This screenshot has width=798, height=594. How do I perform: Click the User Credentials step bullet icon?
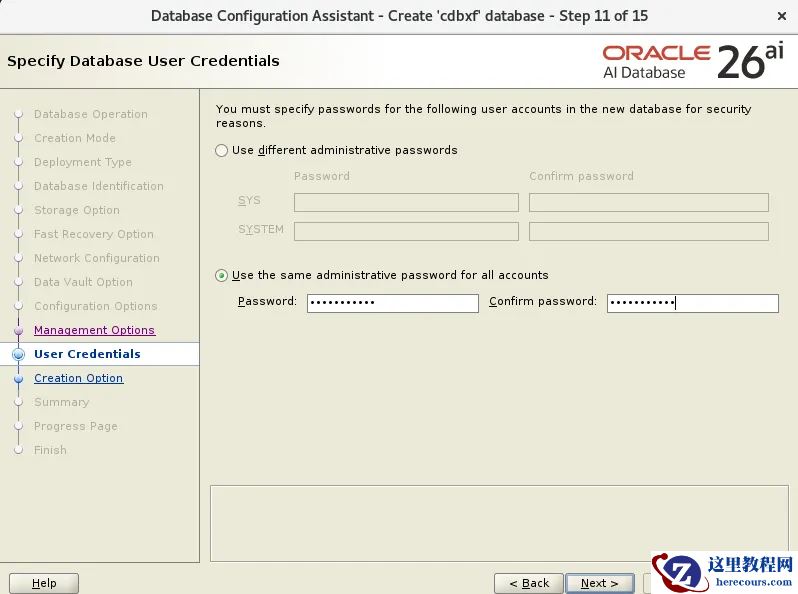coord(18,354)
